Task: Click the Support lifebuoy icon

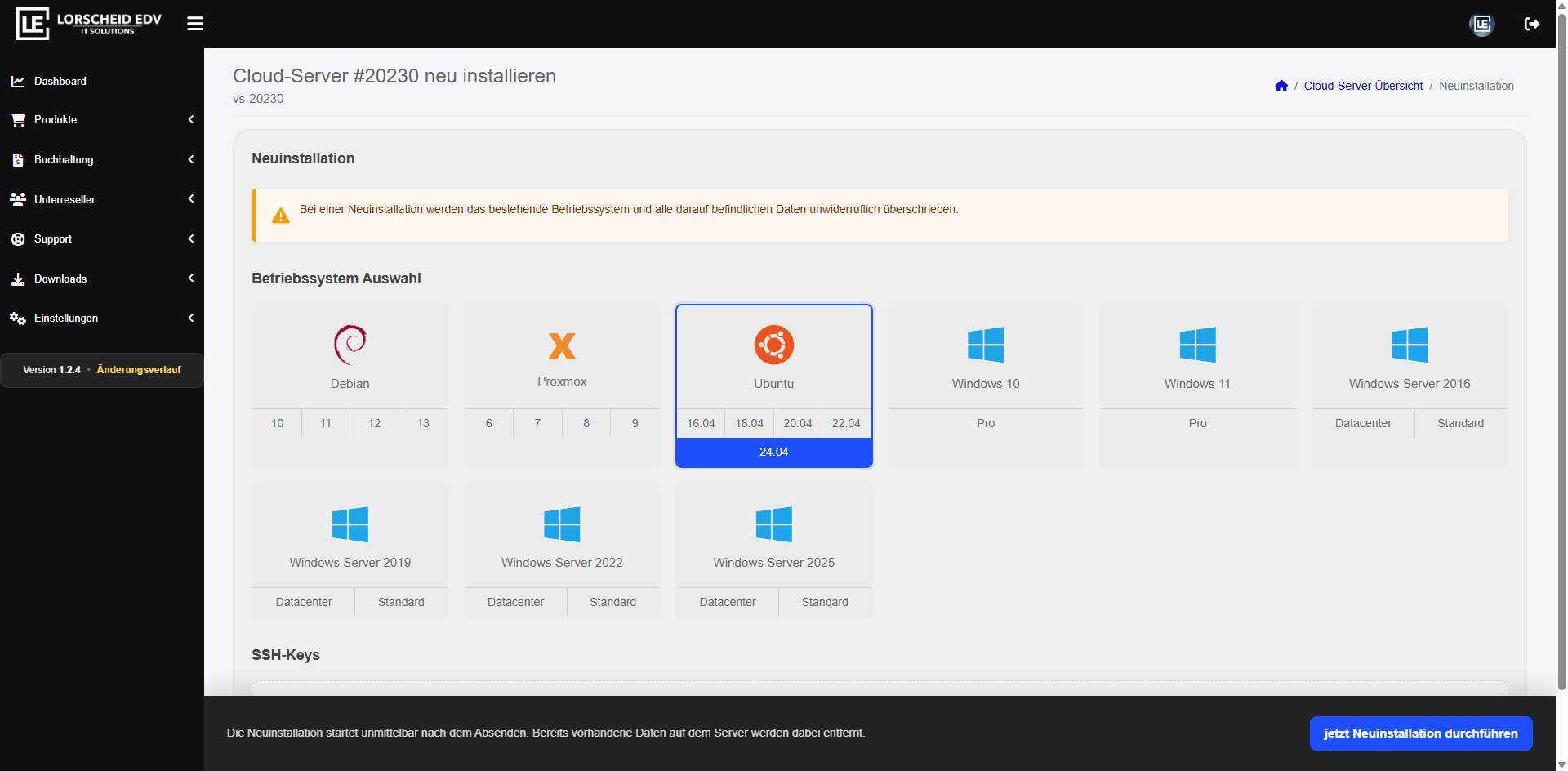Action: [18, 238]
